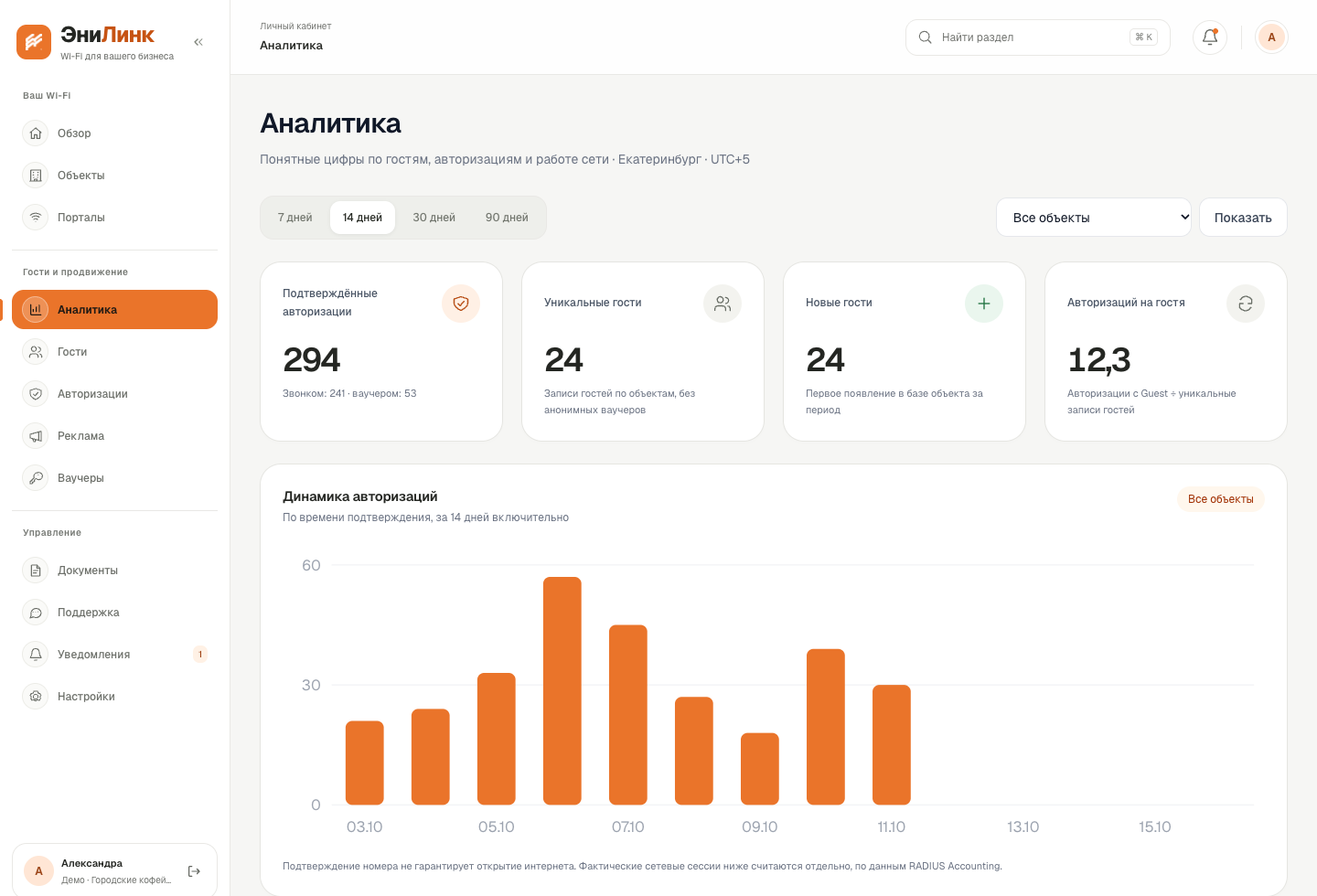
Task: Click the refresh icon on Авторизаций на гостя card
Action: click(x=1246, y=304)
